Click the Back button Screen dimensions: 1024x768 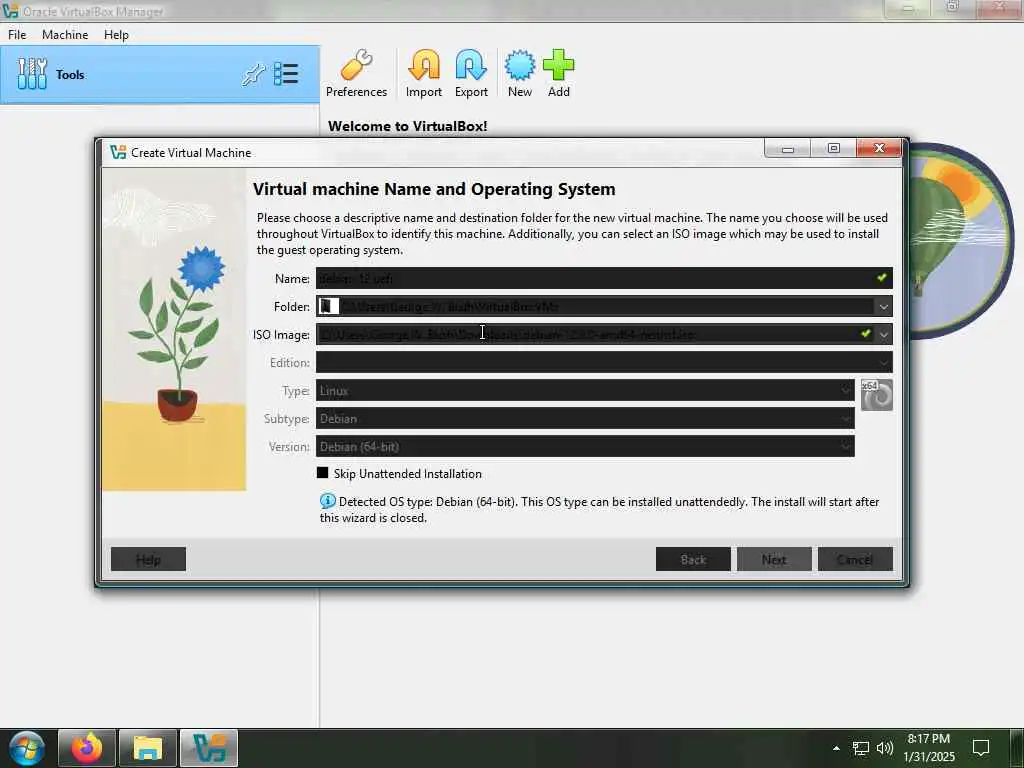click(x=693, y=559)
